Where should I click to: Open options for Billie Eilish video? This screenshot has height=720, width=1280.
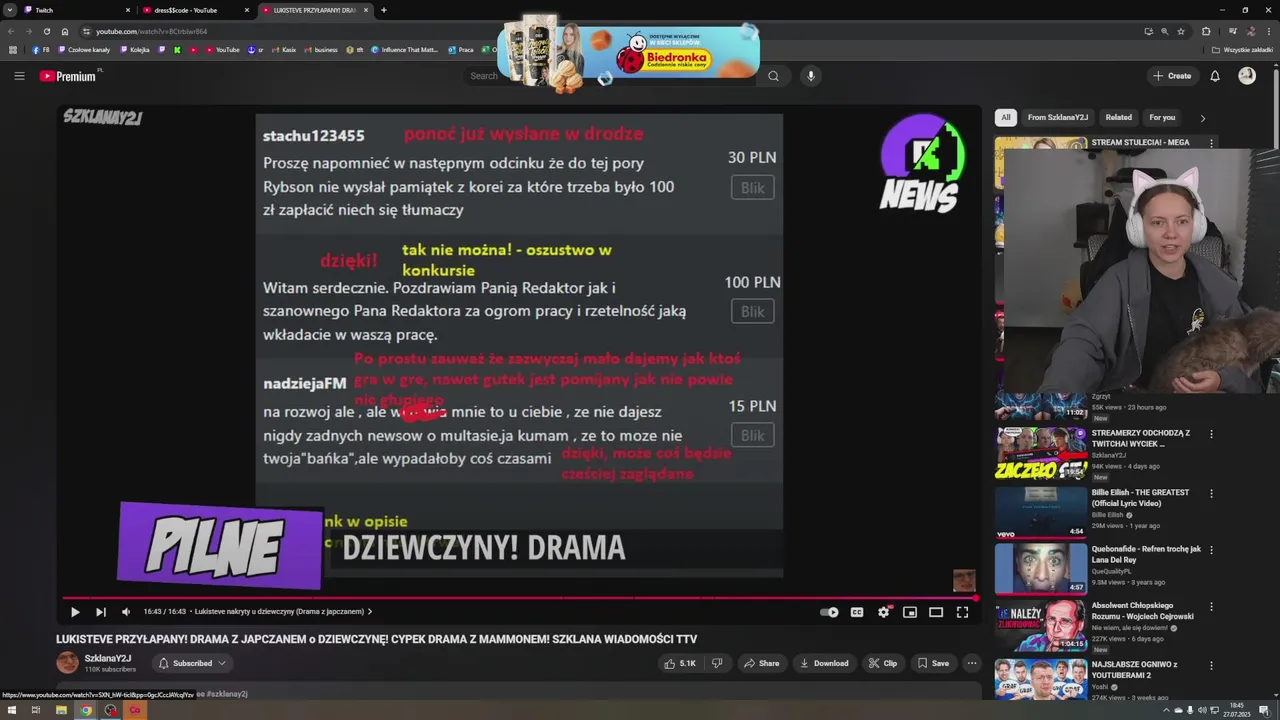(1211, 494)
